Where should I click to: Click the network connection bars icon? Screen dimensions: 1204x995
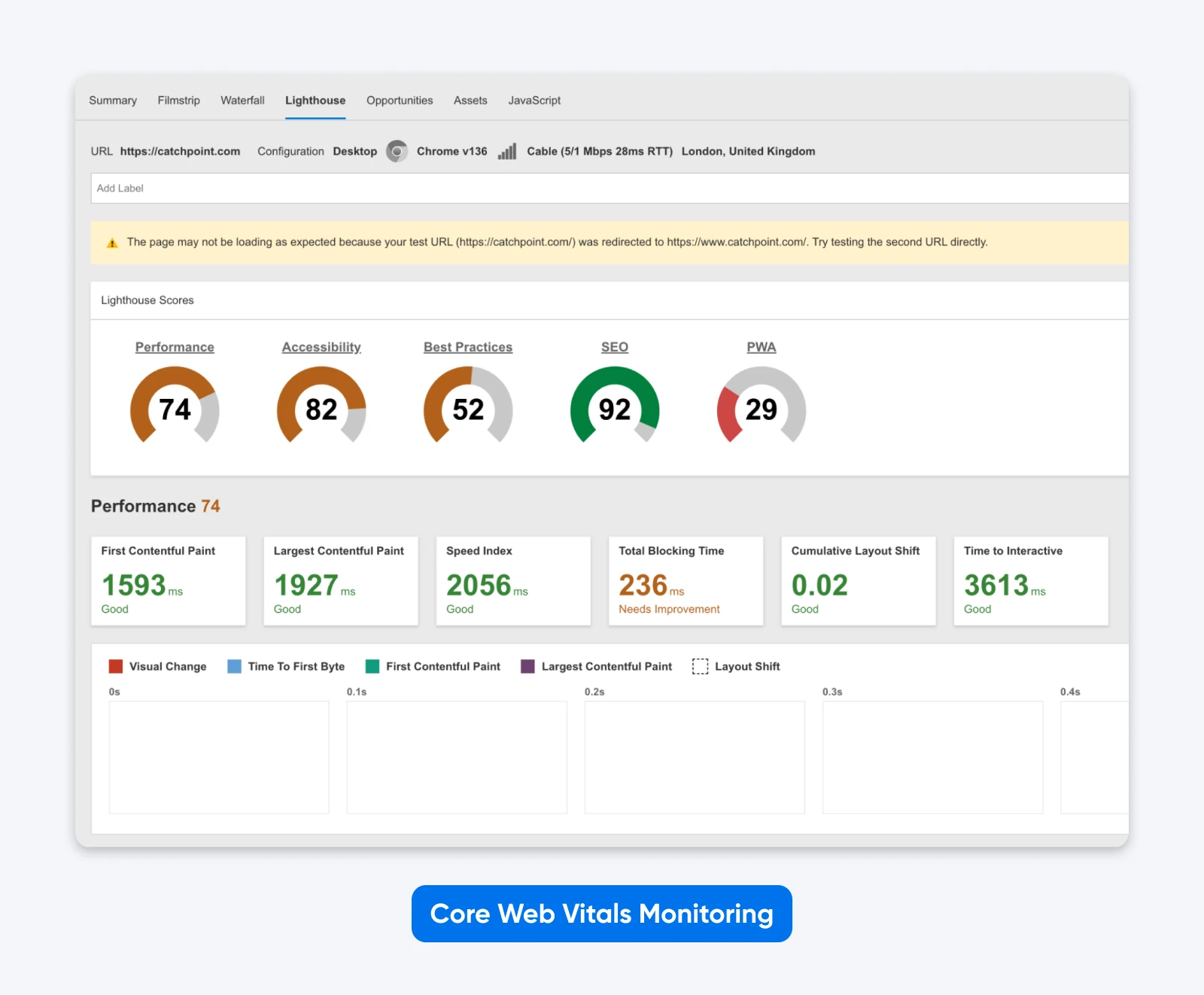pos(506,151)
